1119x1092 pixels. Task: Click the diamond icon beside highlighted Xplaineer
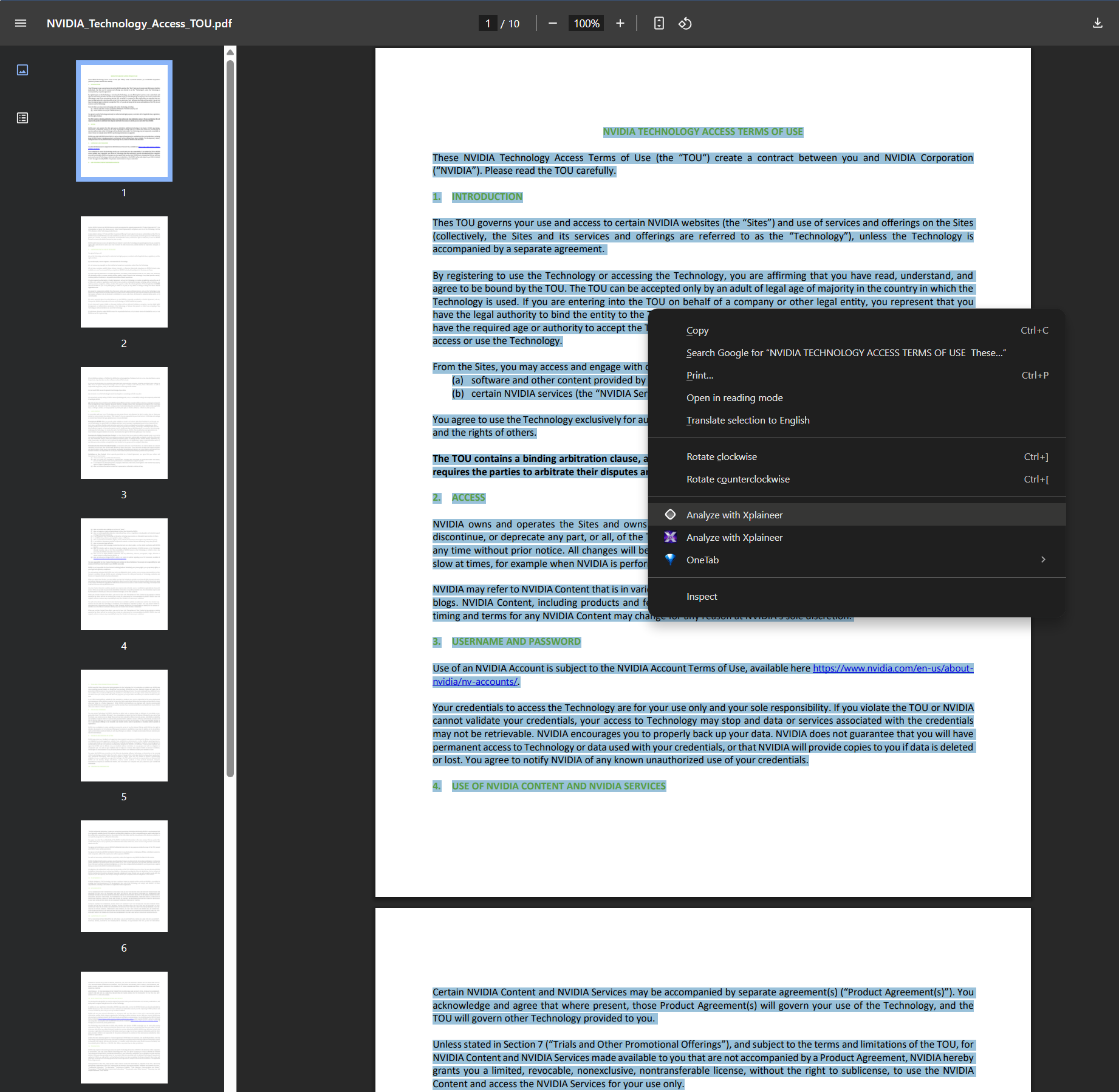(x=670, y=515)
